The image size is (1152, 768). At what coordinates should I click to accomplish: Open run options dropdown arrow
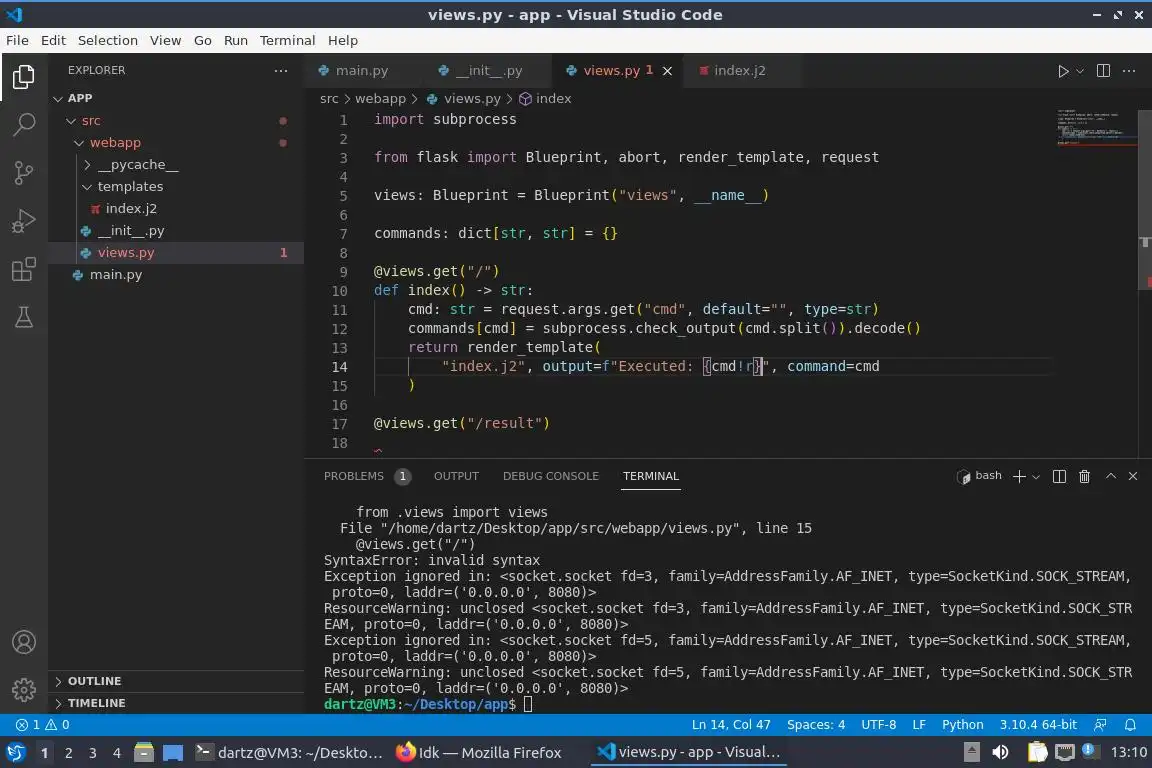coord(1080,71)
